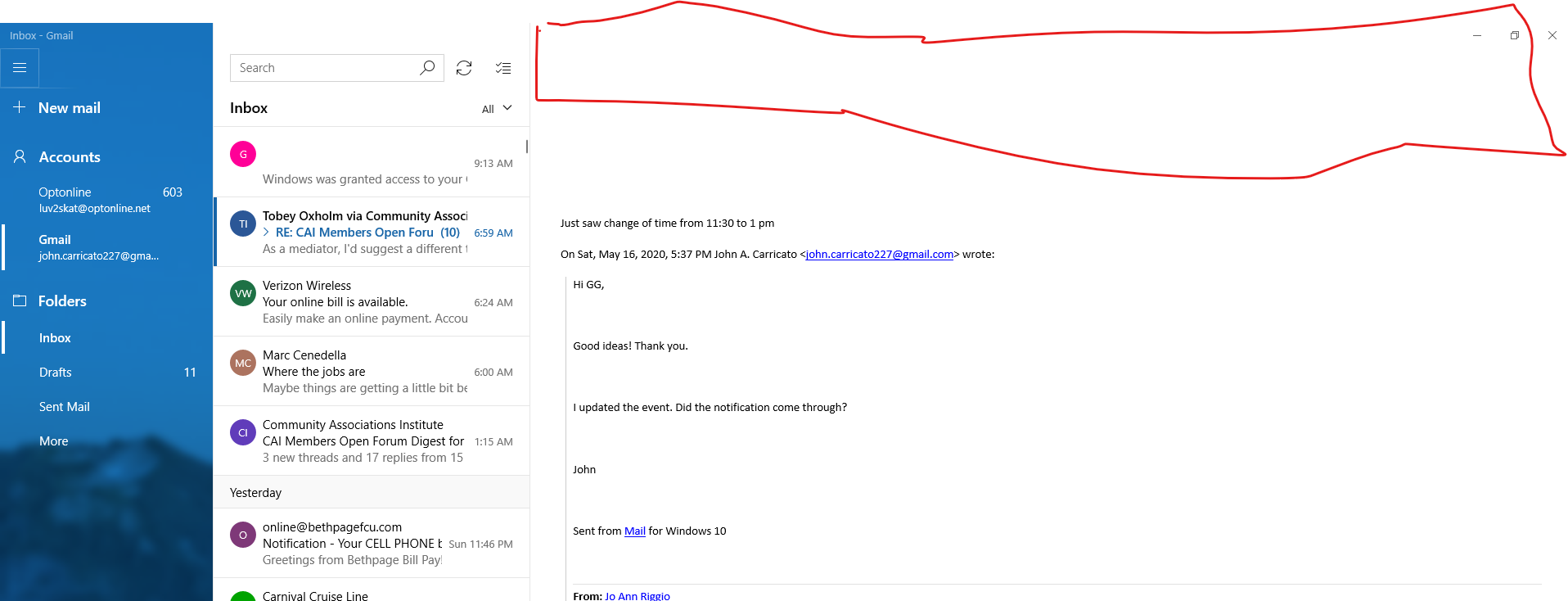The width and height of the screenshot is (1568, 601).
Task: Close the Mail window
Action: 1552,35
